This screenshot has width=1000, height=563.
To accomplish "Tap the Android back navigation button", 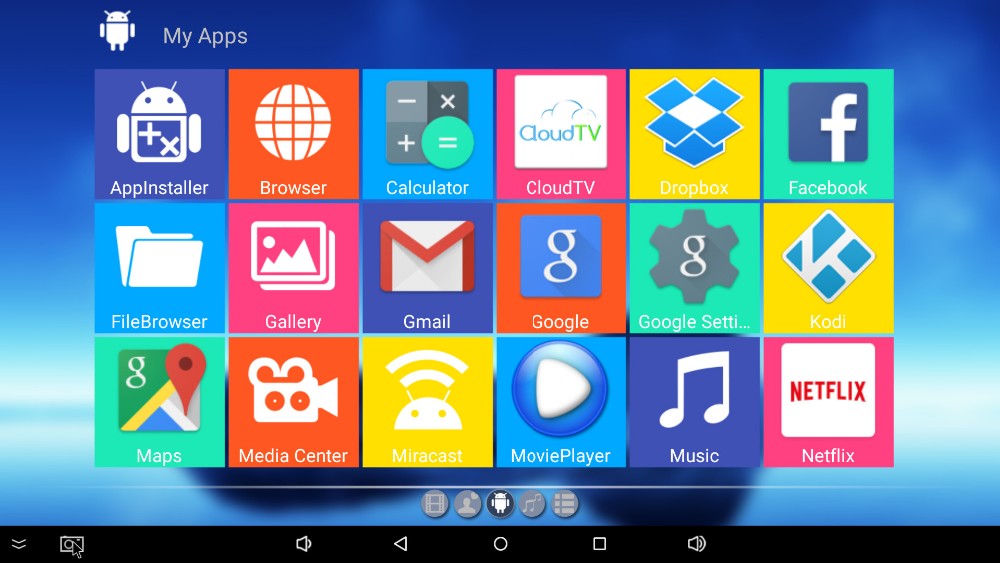I will (x=401, y=544).
